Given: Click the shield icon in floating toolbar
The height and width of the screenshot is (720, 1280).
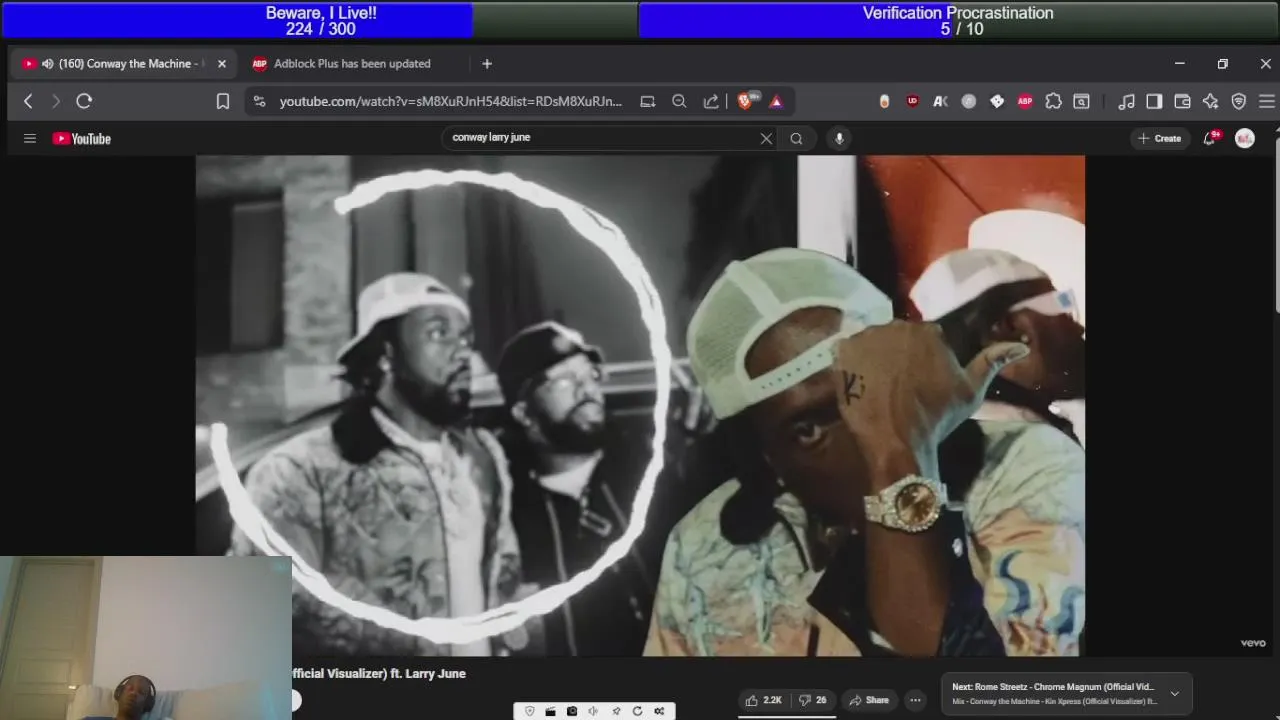Looking at the screenshot, I should tap(529, 711).
